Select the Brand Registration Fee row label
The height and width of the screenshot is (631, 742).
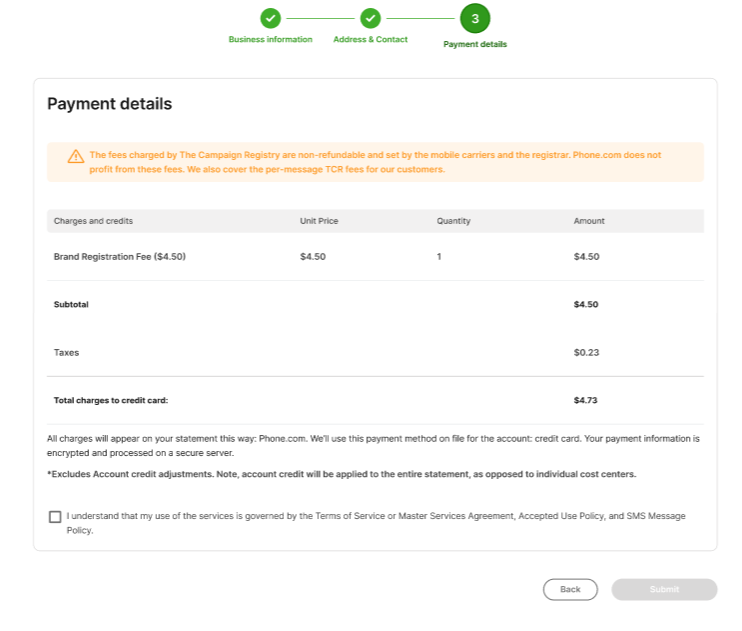(120, 257)
